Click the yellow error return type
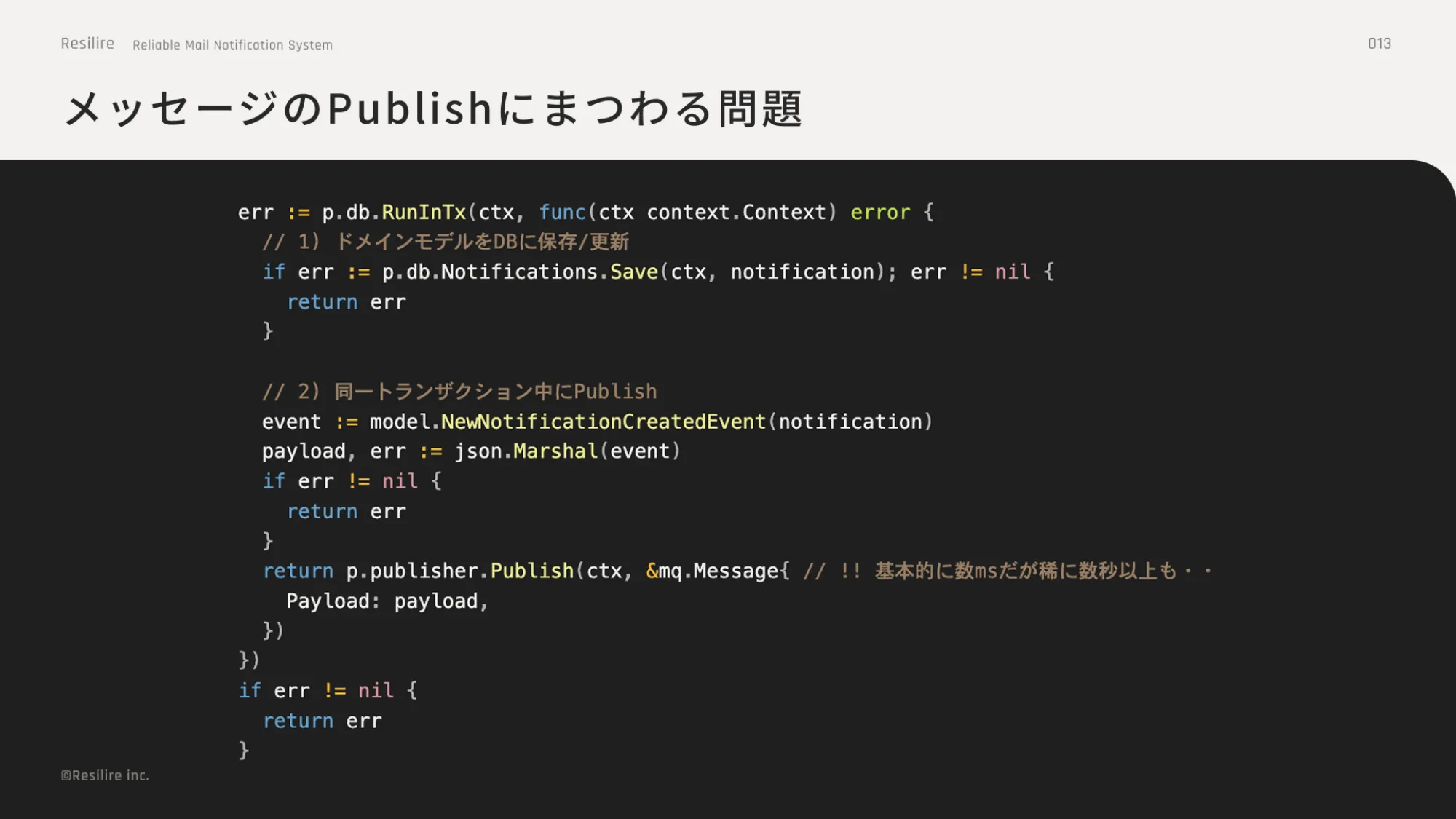The image size is (1456, 819). point(880,213)
